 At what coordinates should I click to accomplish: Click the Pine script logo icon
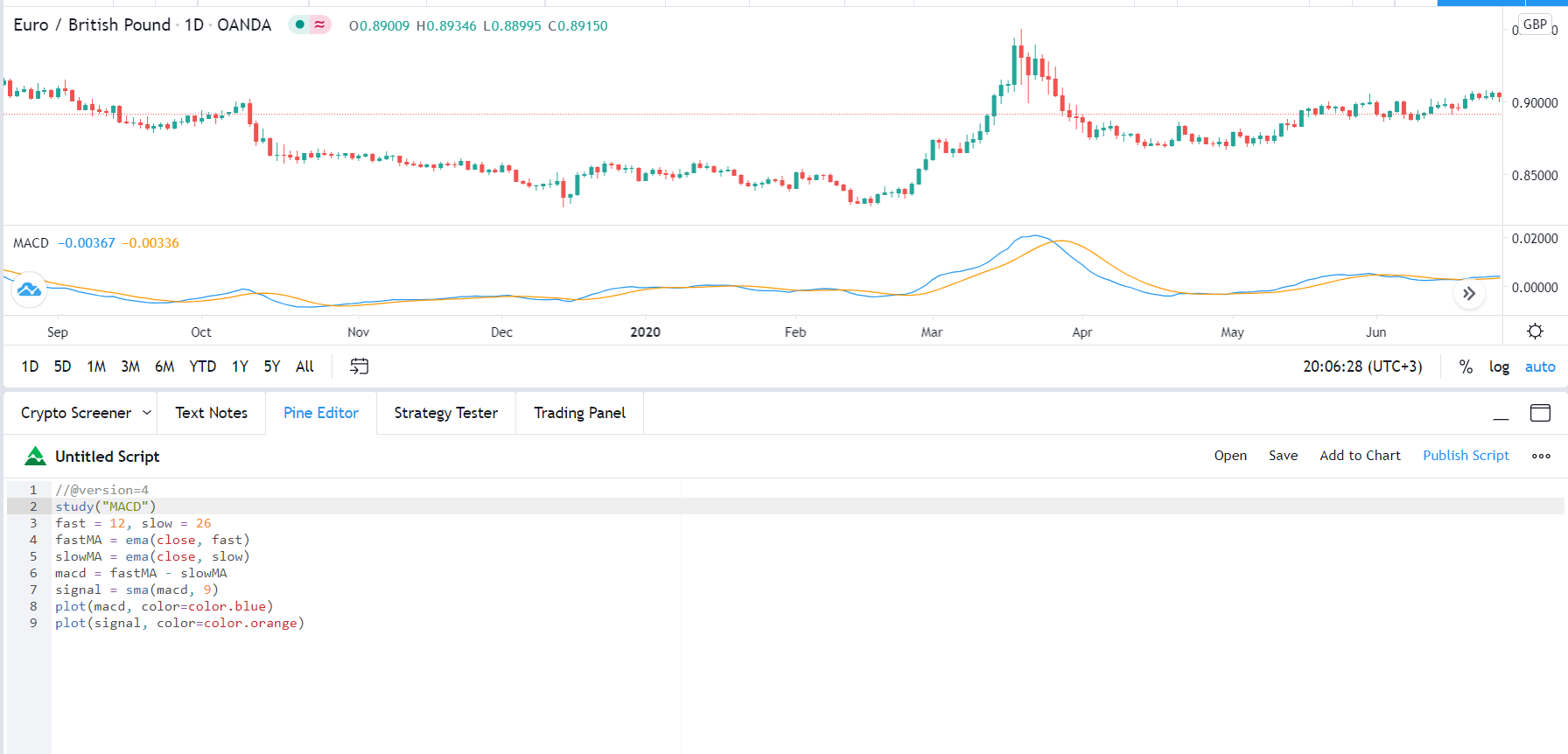pyautogui.click(x=35, y=456)
